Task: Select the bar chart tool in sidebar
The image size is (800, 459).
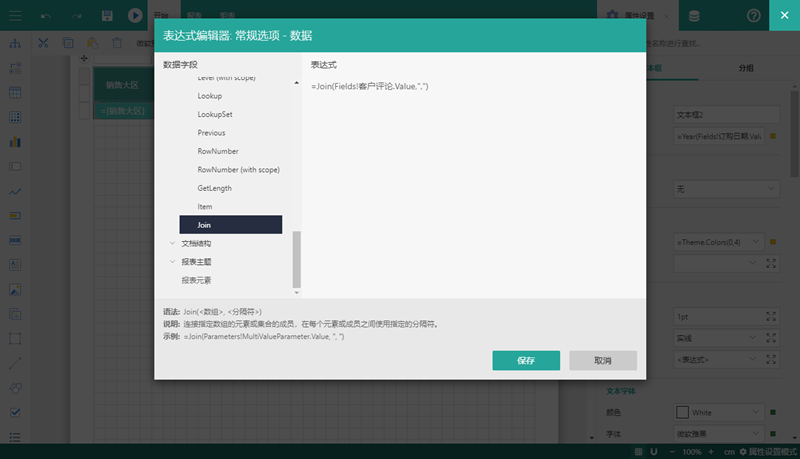Action: 15,141
